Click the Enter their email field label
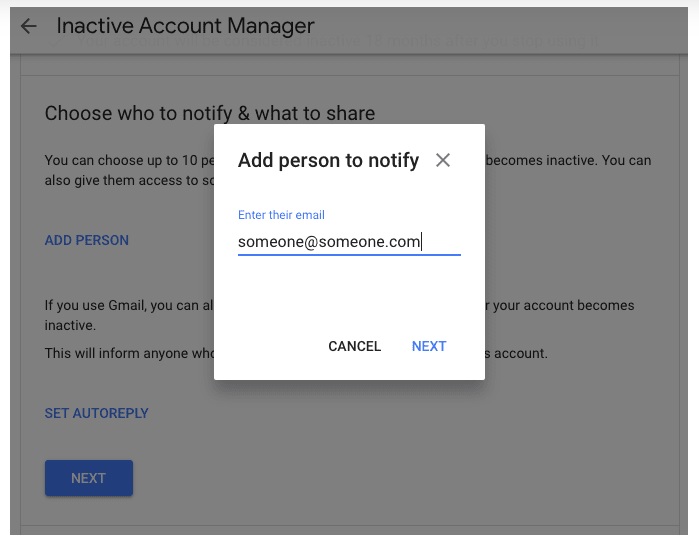Screen dimensions: 699x541 281,215
